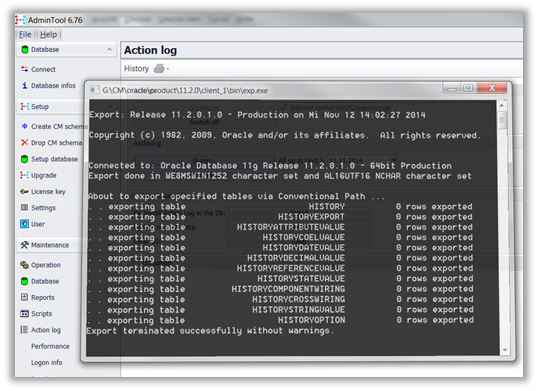
Task: Click the Drop CM schema red X icon
Action: [24, 142]
